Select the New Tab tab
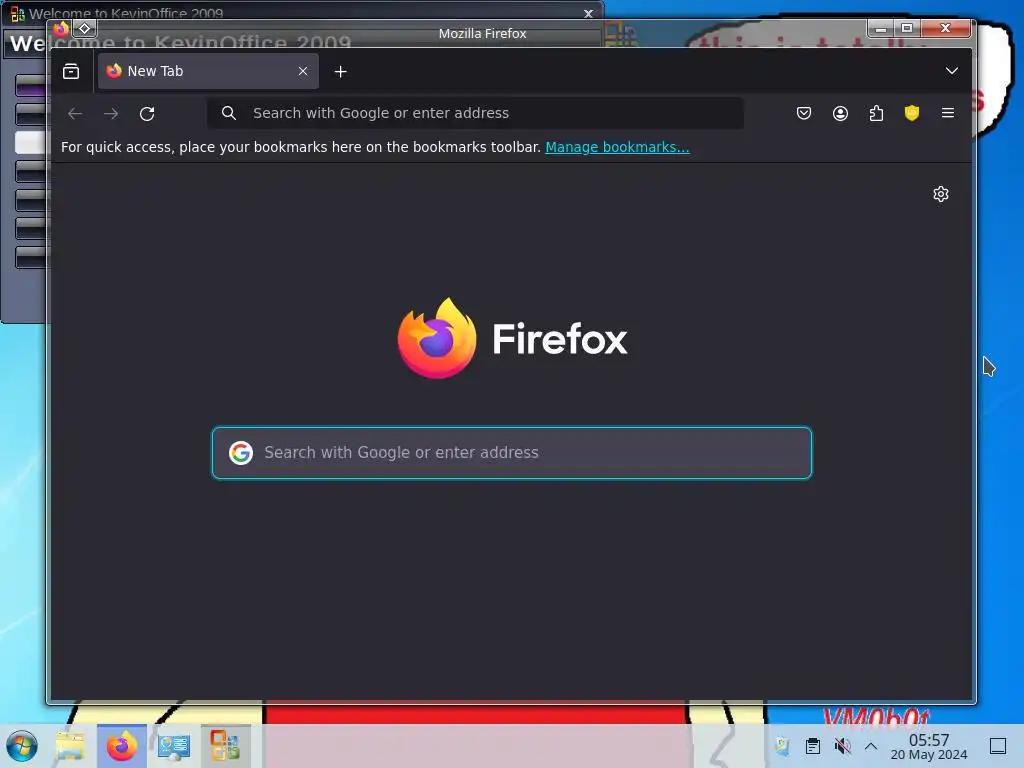 pyautogui.click(x=208, y=71)
